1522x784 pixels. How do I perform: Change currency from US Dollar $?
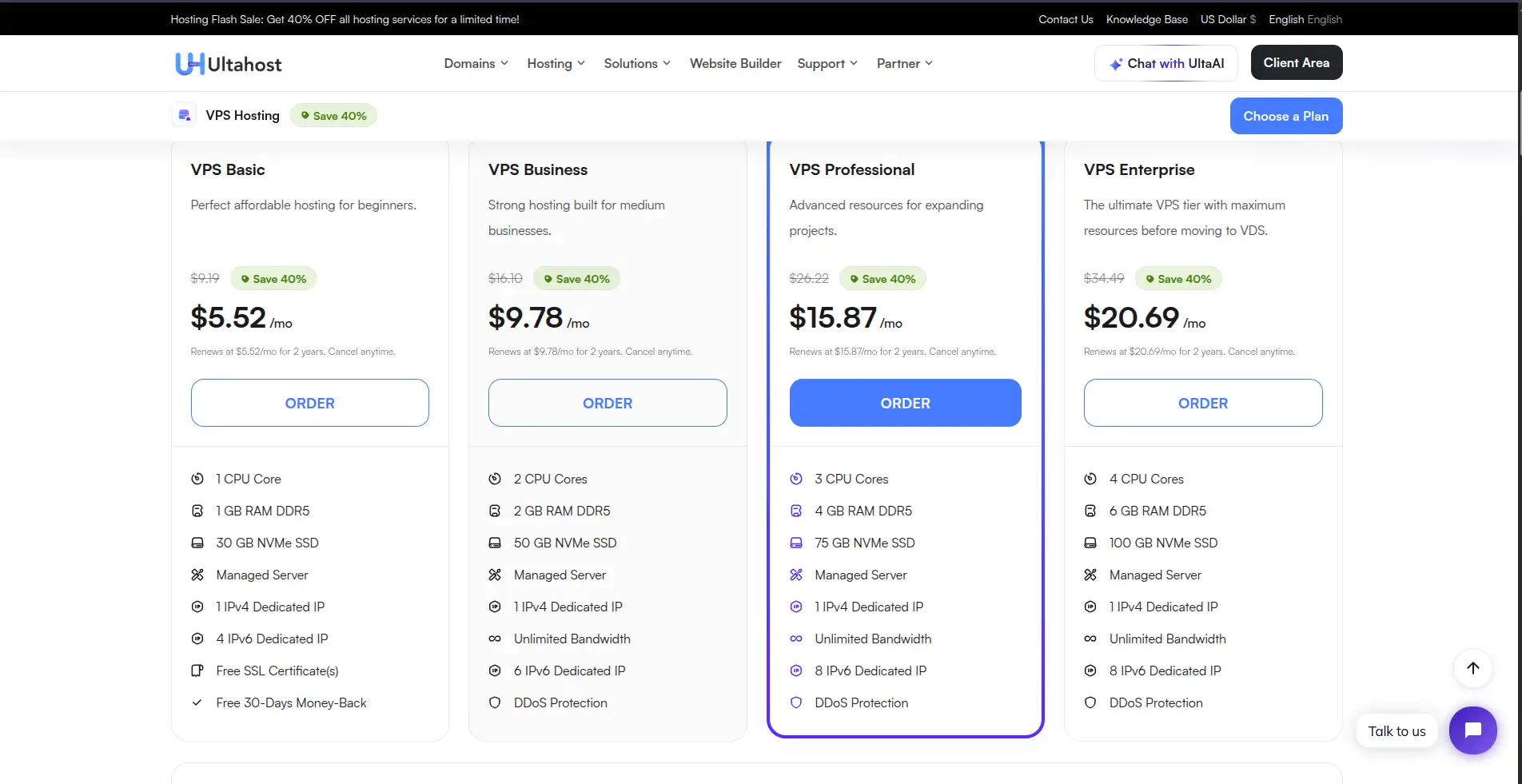[x=1228, y=19]
